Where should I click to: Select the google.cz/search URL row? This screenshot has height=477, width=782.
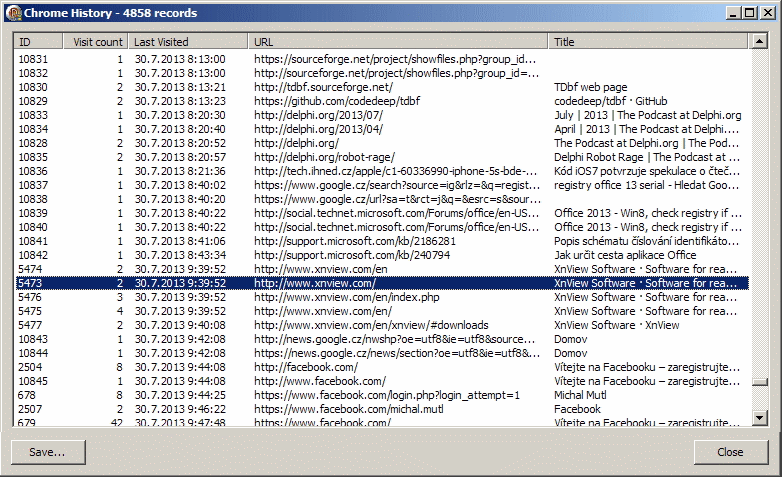382,185
